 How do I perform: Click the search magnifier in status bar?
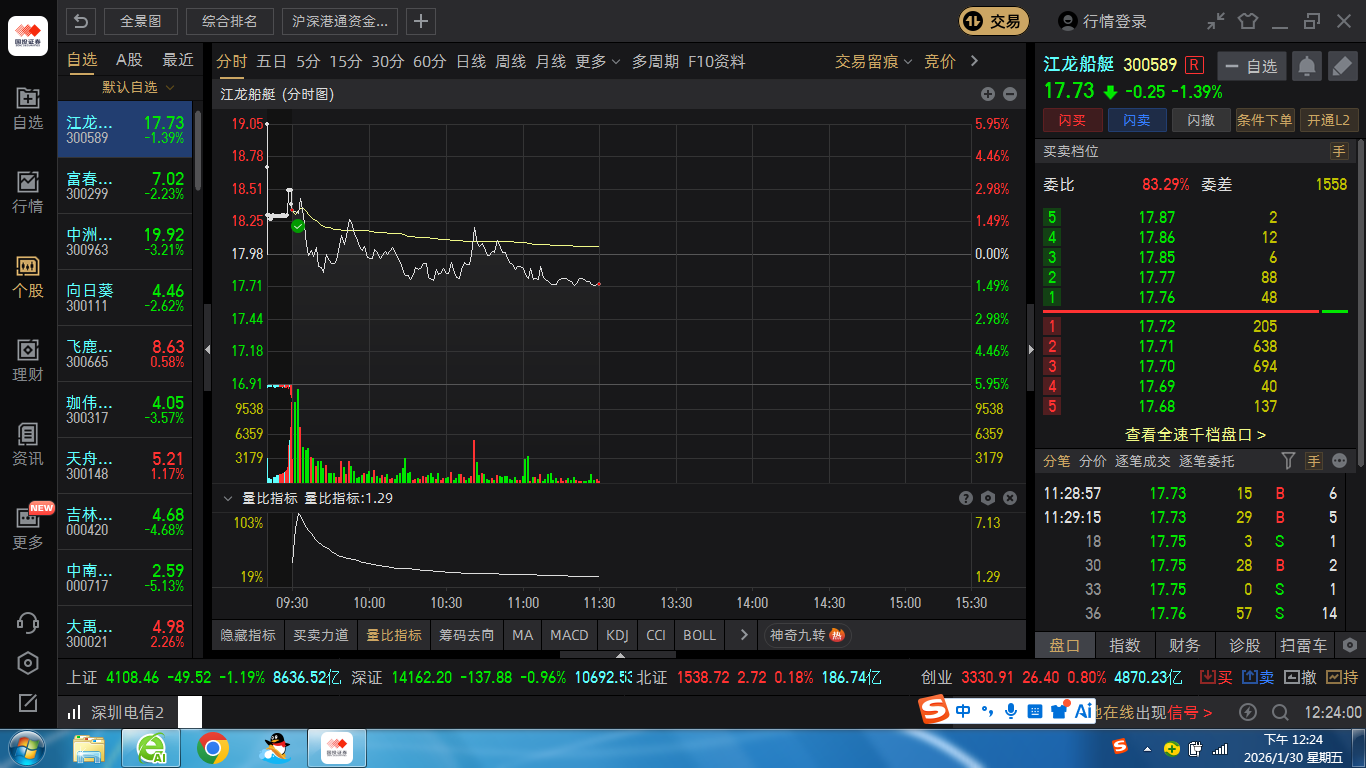click(x=1280, y=712)
